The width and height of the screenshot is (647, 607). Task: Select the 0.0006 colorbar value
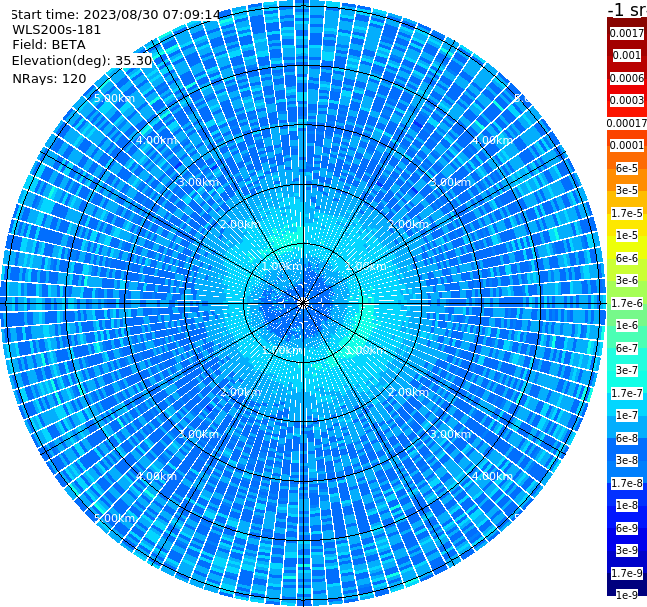[627, 78]
